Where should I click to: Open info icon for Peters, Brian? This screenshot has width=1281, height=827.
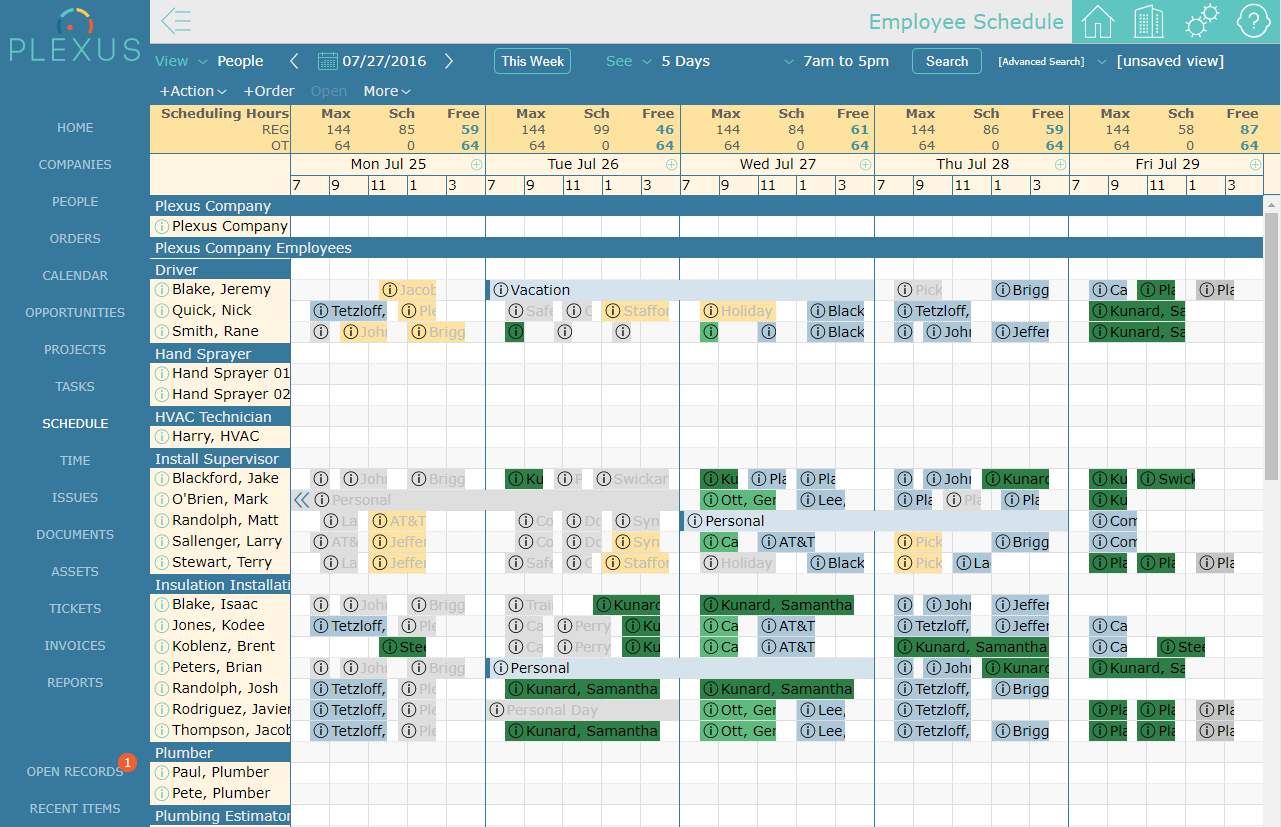pyautogui.click(x=162, y=667)
